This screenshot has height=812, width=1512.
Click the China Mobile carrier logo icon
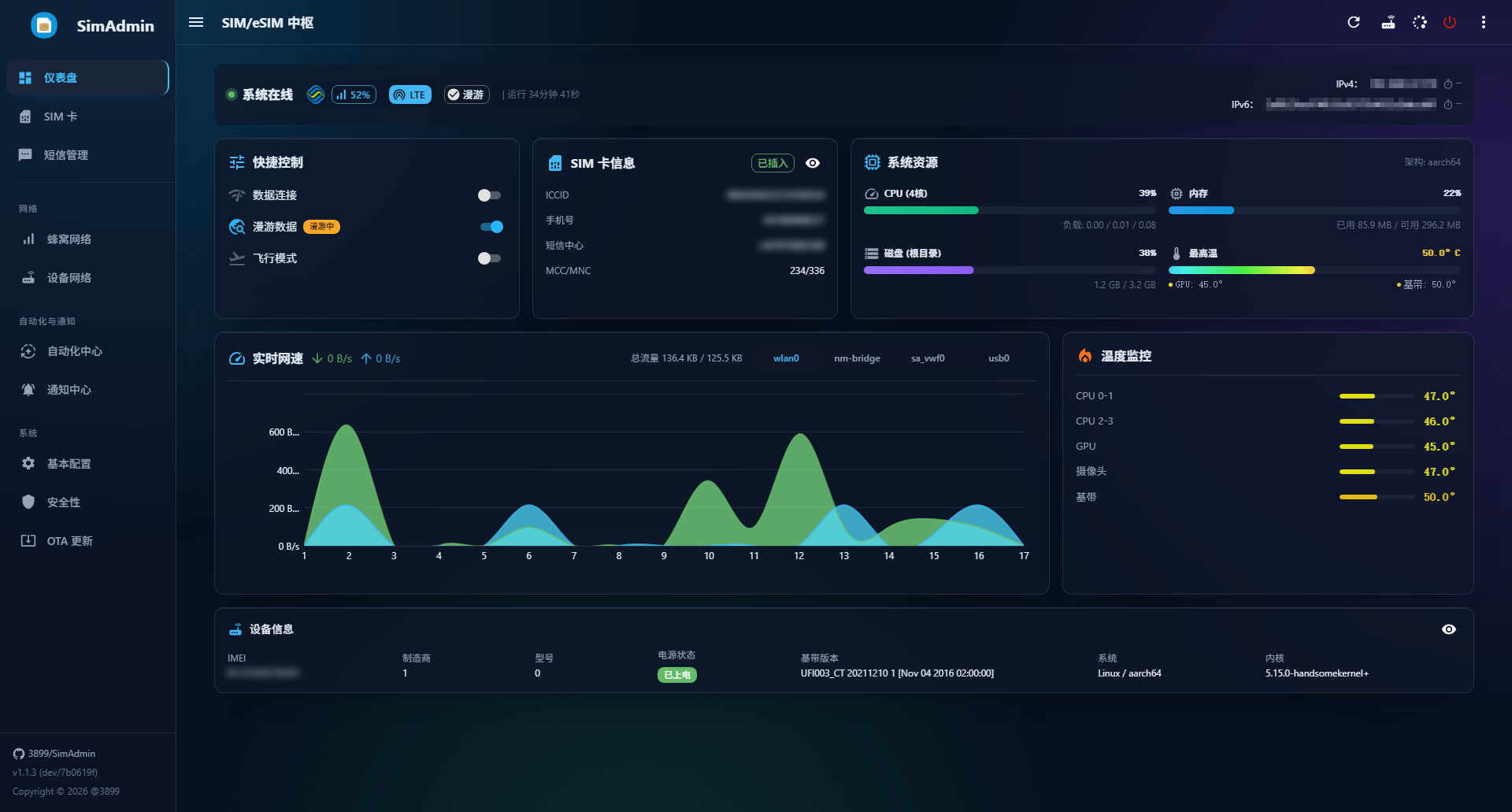pos(316,95)
